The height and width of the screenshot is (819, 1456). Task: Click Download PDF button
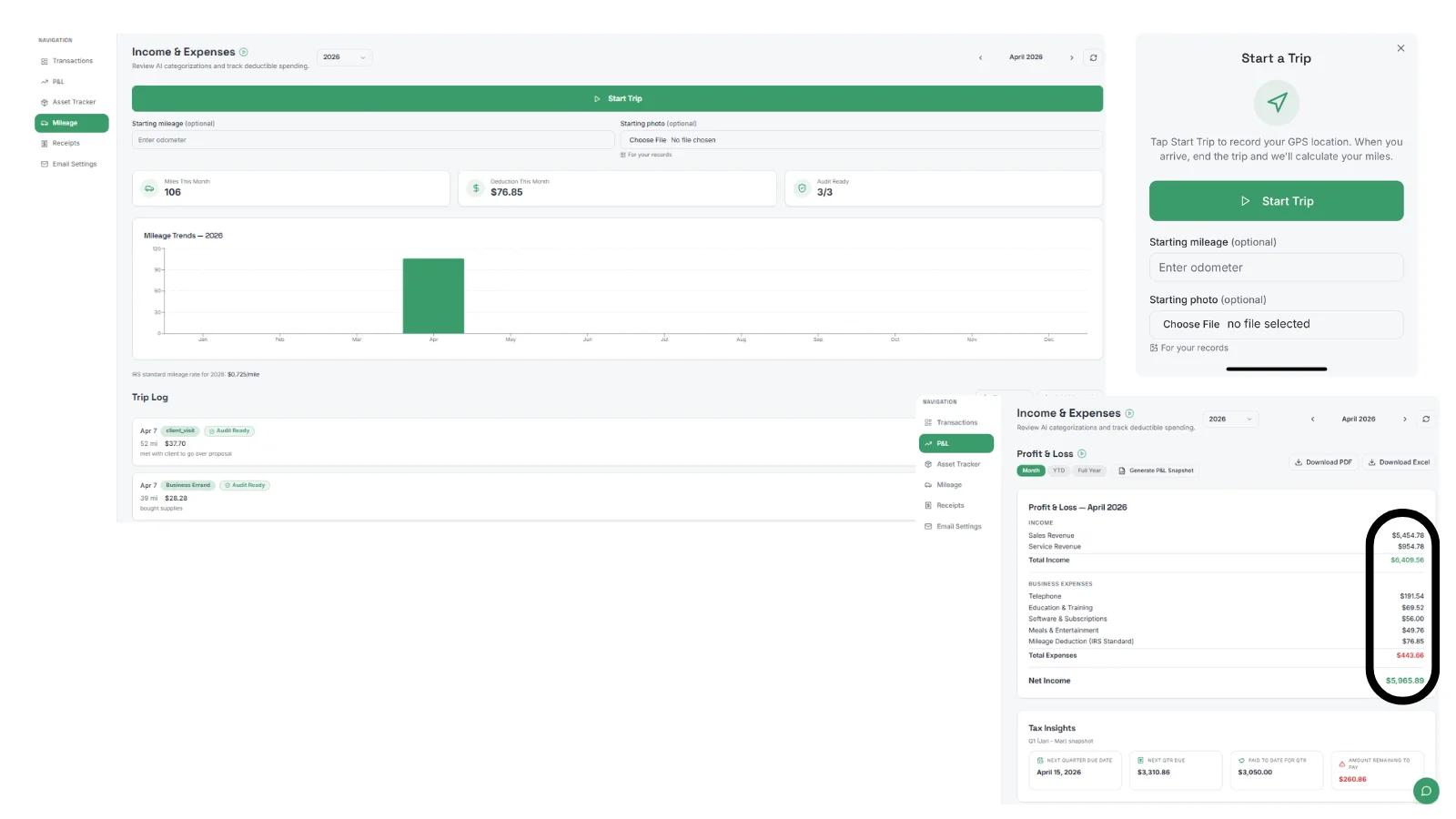(1323, 462)
